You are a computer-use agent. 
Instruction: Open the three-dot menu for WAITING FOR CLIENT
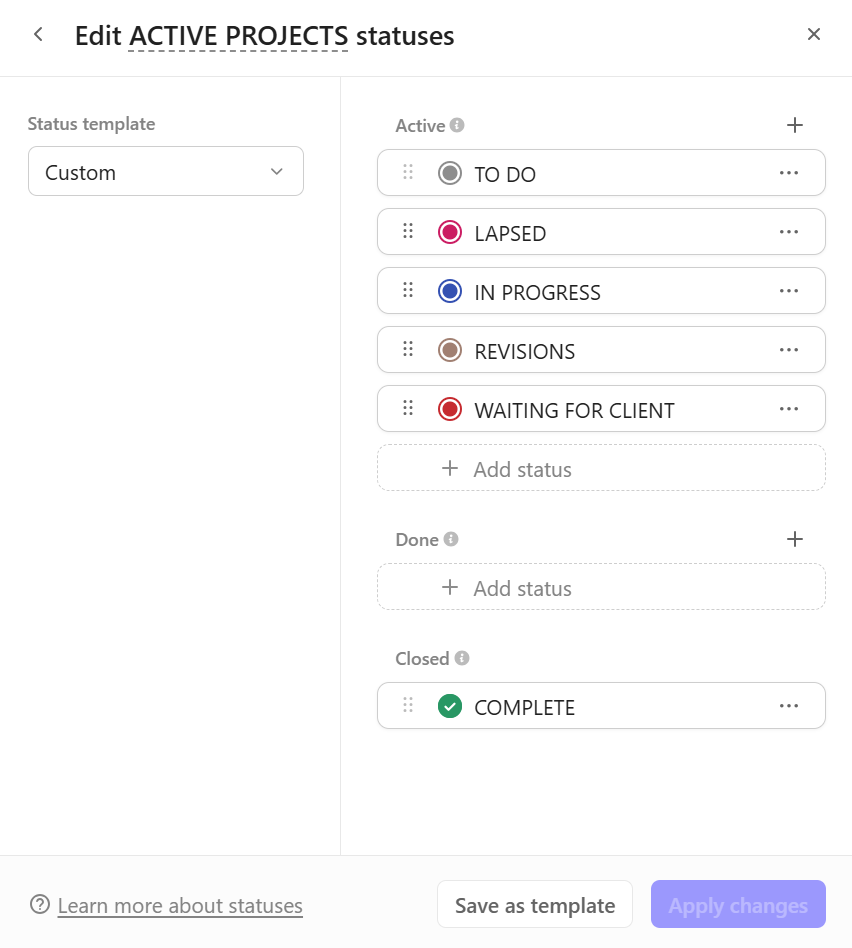pos(789,409)
